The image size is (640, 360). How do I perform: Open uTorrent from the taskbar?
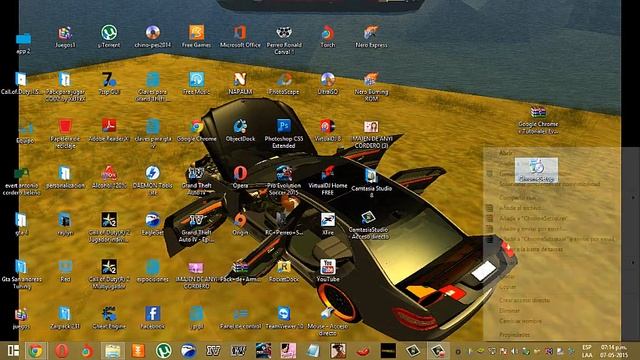[x=163, y=351]
